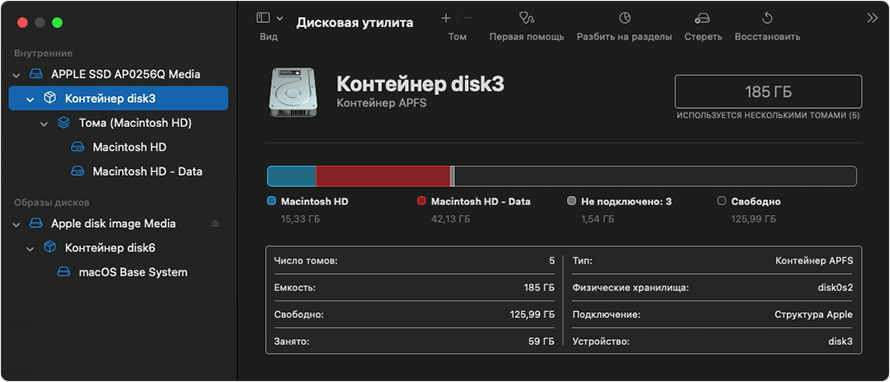Click Тип Контейнер APFS value

click(814, 261)
